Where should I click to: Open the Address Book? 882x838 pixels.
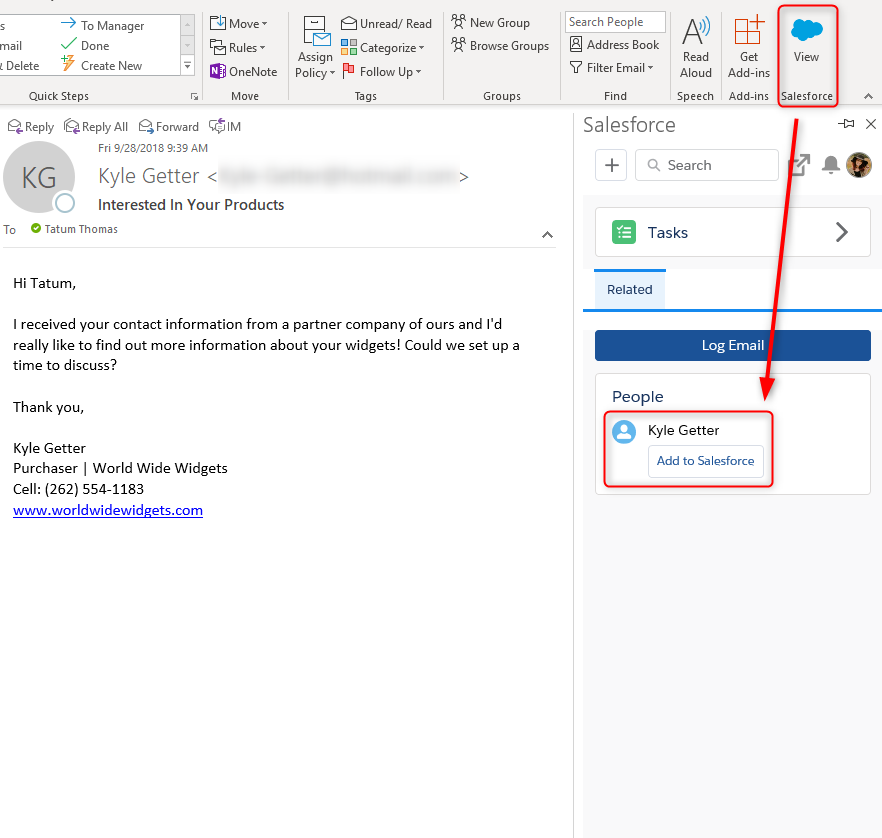tap(614, 44)
